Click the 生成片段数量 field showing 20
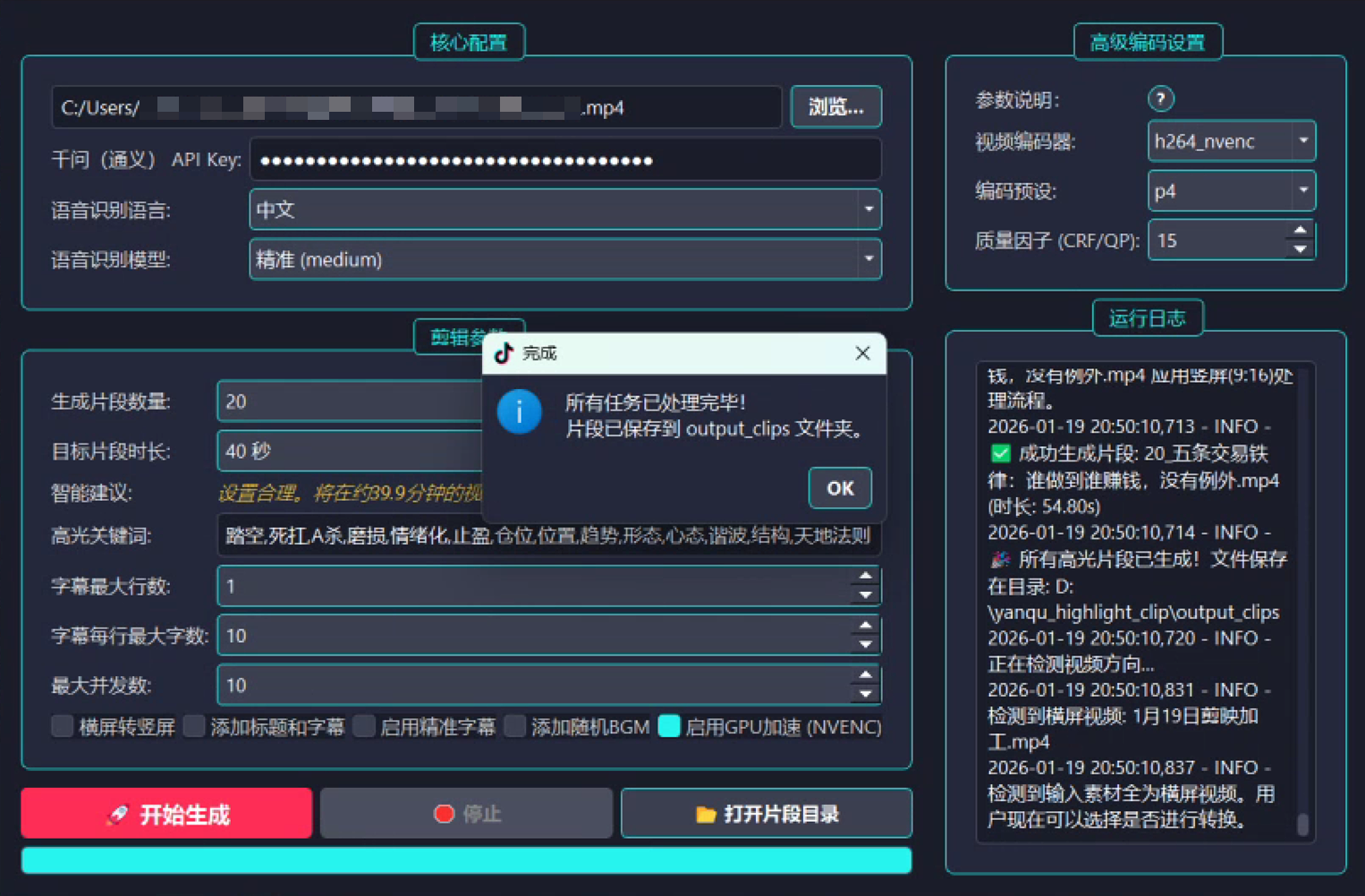1365x896 pixels. [x=351, y=401]
